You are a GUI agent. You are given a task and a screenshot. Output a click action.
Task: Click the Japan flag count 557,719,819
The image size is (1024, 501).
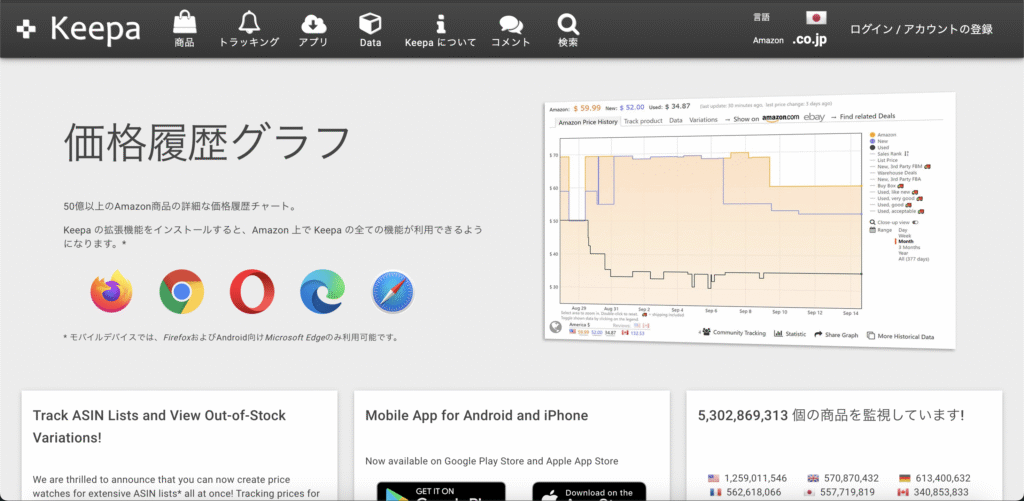coord(841,493)
